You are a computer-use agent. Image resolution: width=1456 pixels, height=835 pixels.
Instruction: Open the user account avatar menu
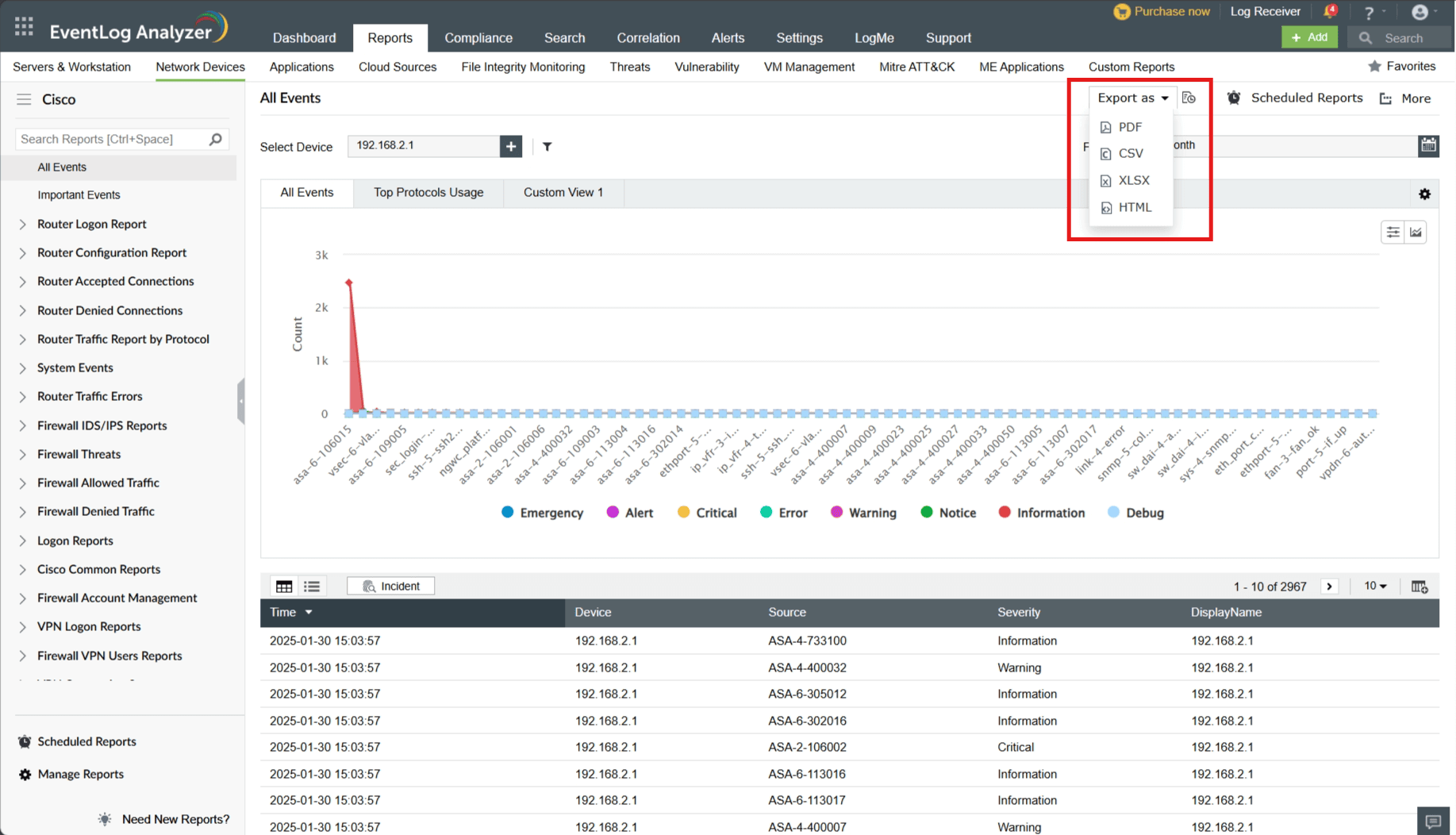pyautogui.click(x=1420, y=12)
